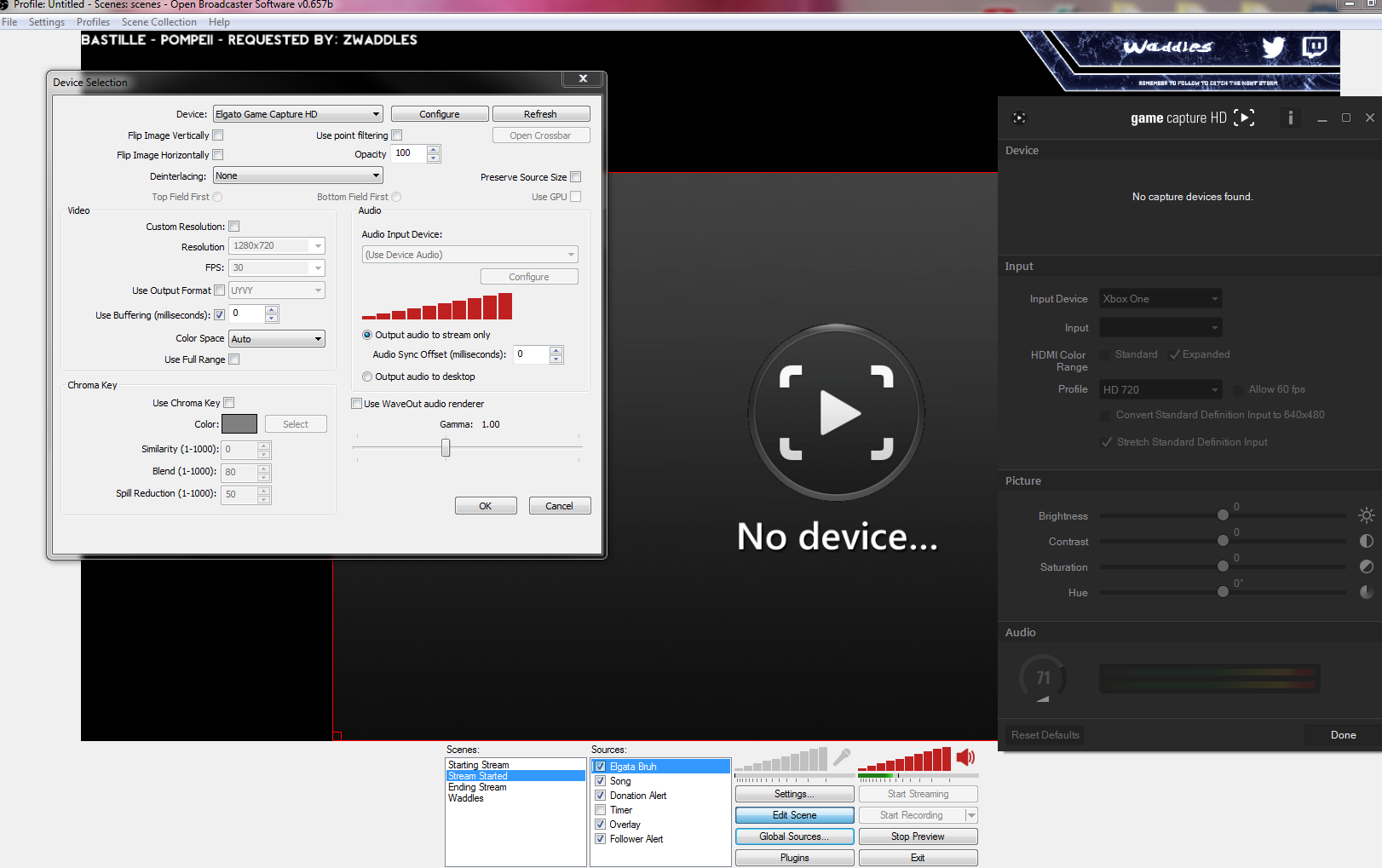Select the Ending Stream scene
The width and height of the screenshot is (1382, 868).
click(x=477, y=787)
